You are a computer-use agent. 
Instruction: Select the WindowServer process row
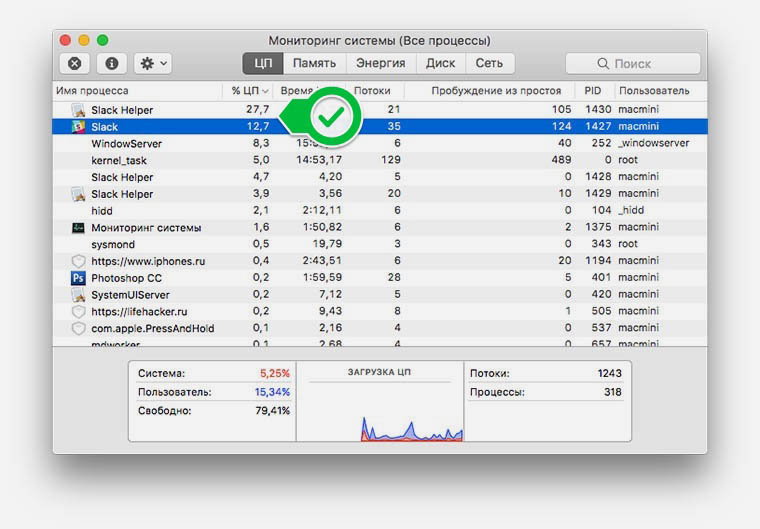(380, 144)
